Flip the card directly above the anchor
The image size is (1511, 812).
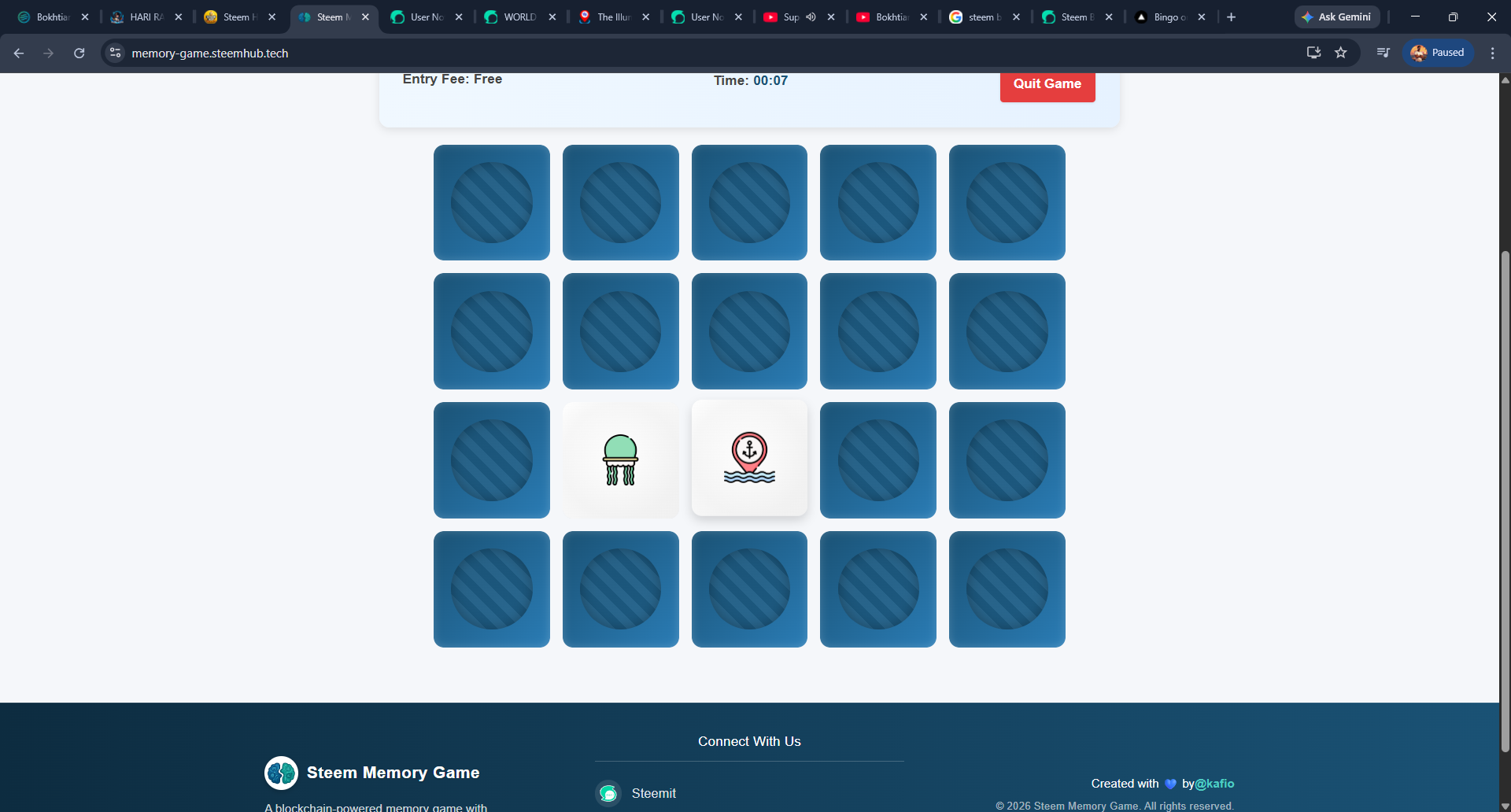click(x=749, y=331)
